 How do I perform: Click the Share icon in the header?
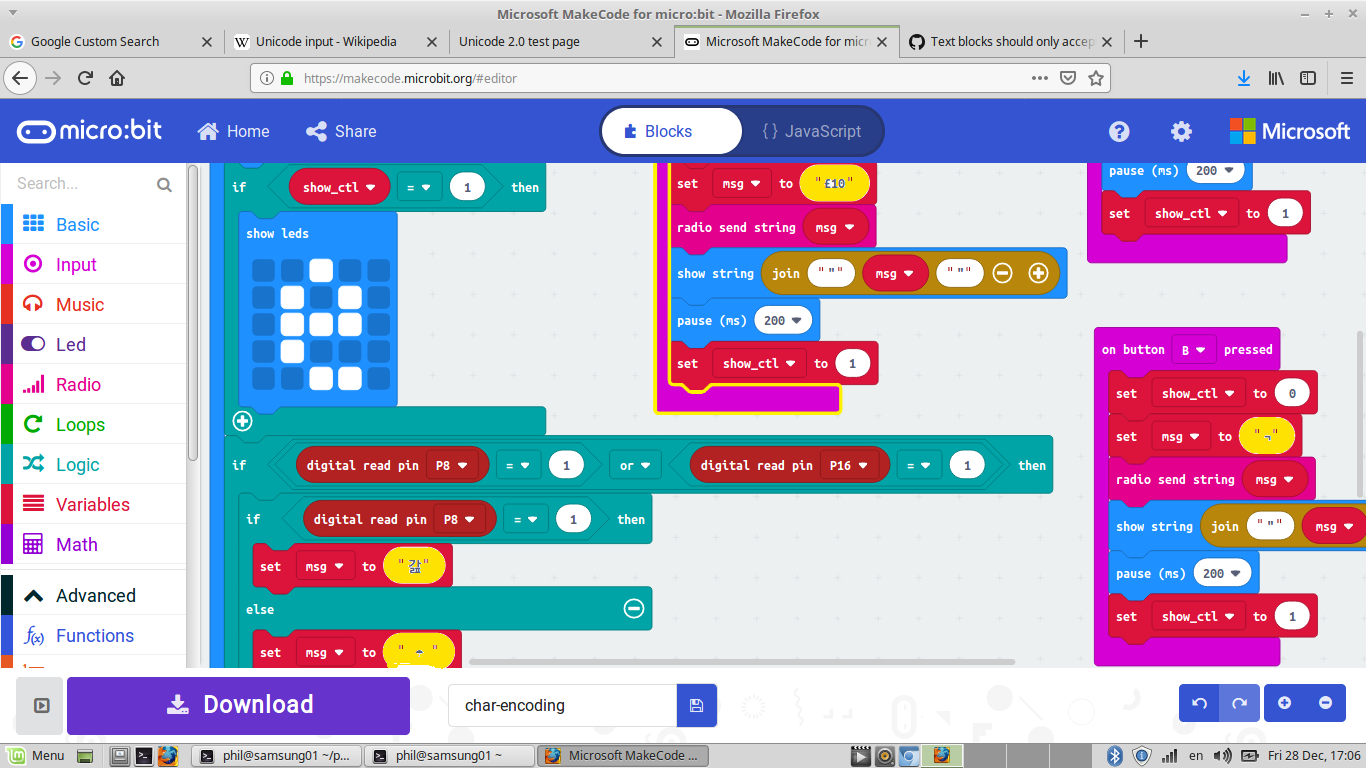340,131
